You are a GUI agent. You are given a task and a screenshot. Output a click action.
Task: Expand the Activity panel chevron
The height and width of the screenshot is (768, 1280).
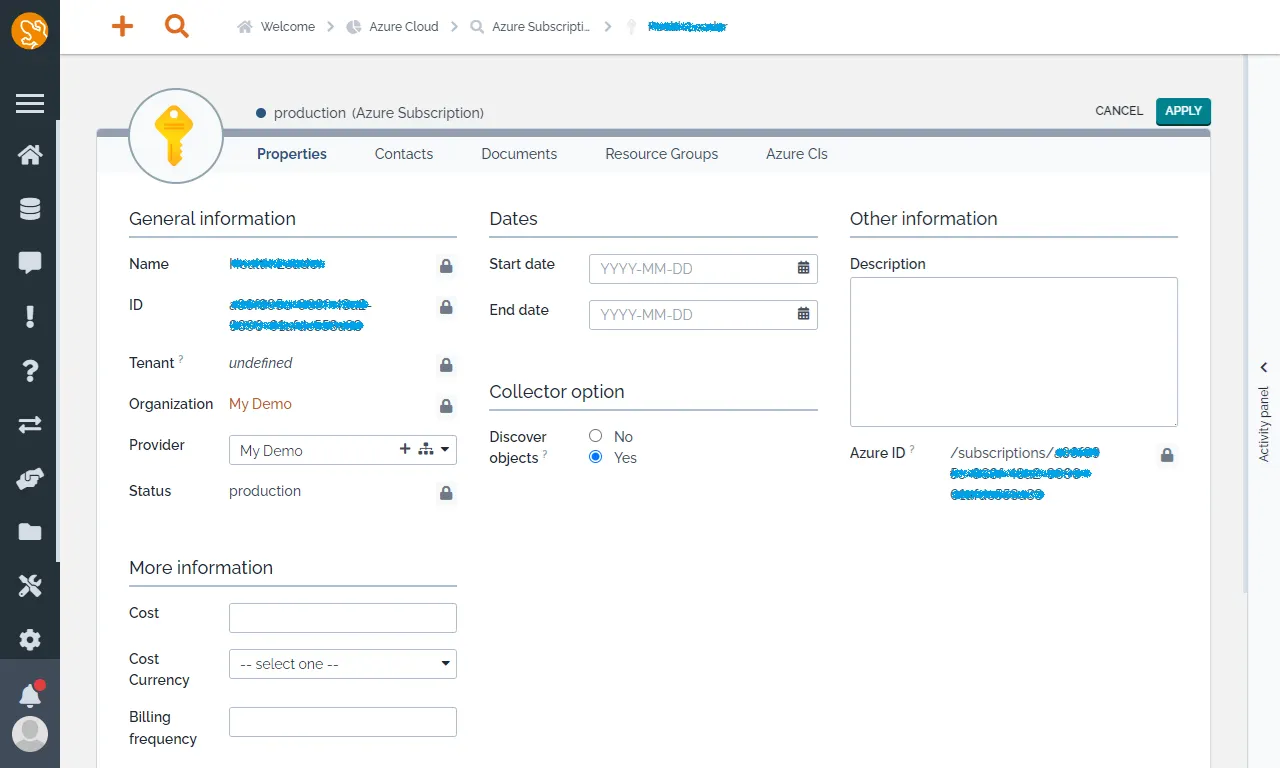click(1264, 368)
